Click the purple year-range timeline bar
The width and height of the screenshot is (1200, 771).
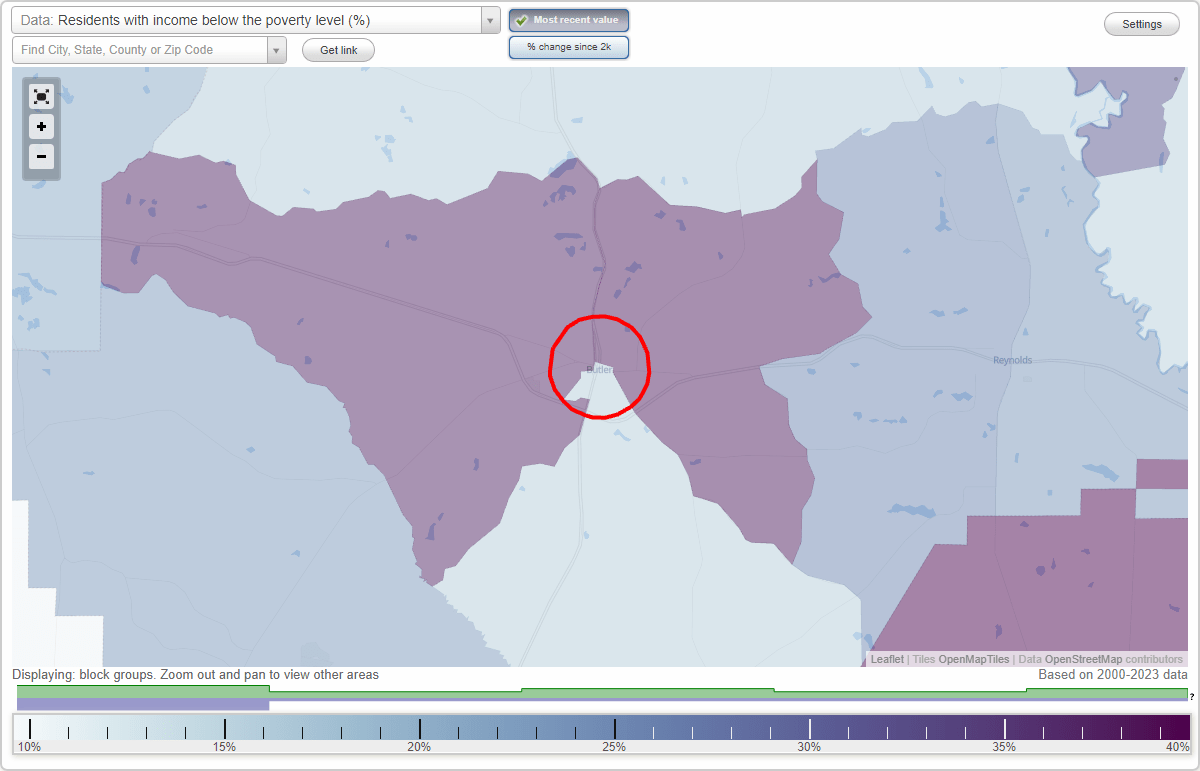click(140, 703)
